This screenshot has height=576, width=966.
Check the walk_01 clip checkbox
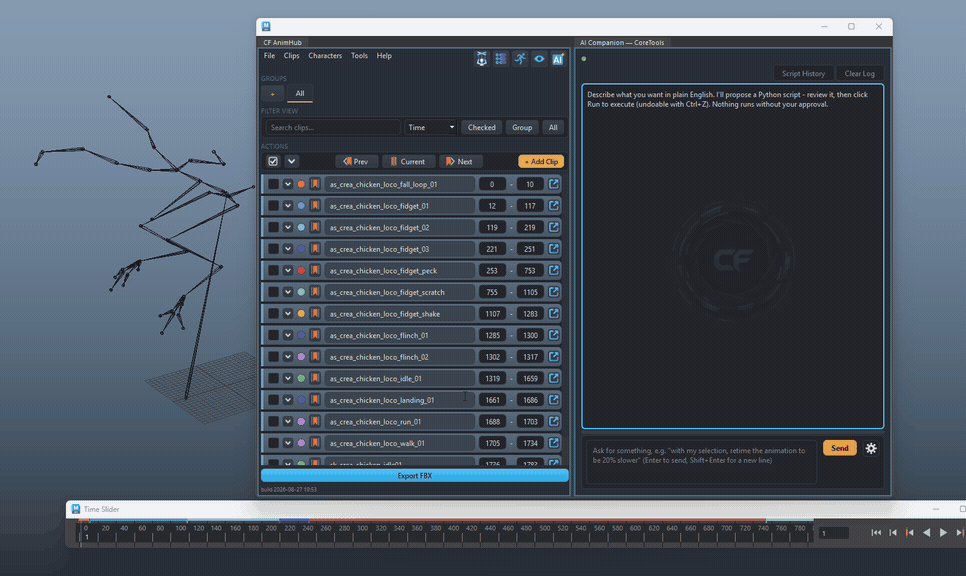pyautogui.click(x=273, y=443)
